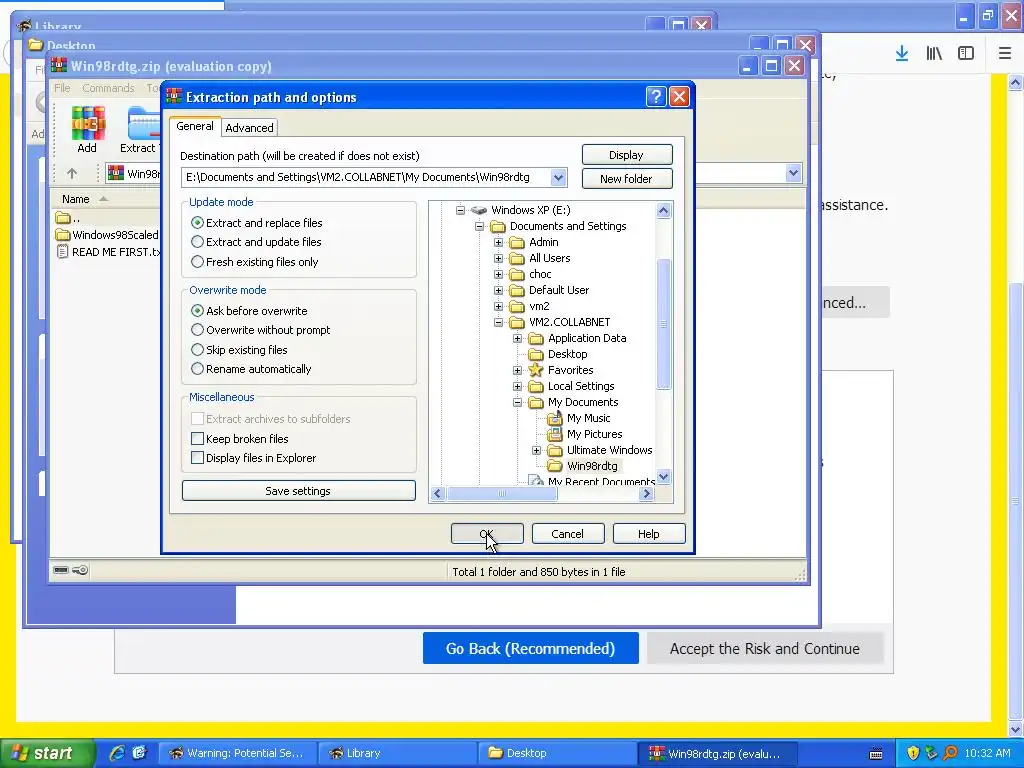Select the General tab
The image size is (1024, 768).
point(195,126)
